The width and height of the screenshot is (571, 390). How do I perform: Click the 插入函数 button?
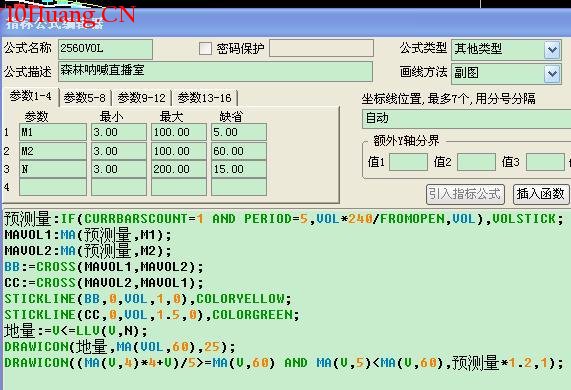[540, 194]
